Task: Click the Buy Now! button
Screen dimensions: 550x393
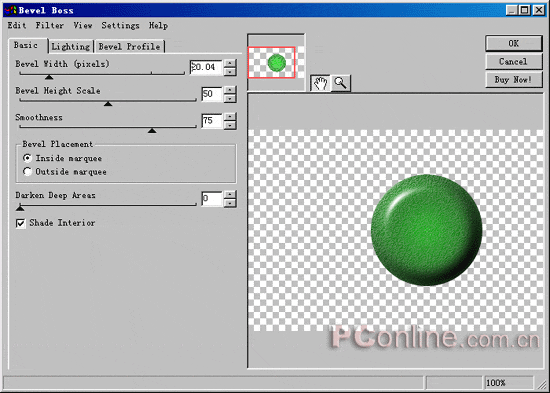Action: coord(514,80)
